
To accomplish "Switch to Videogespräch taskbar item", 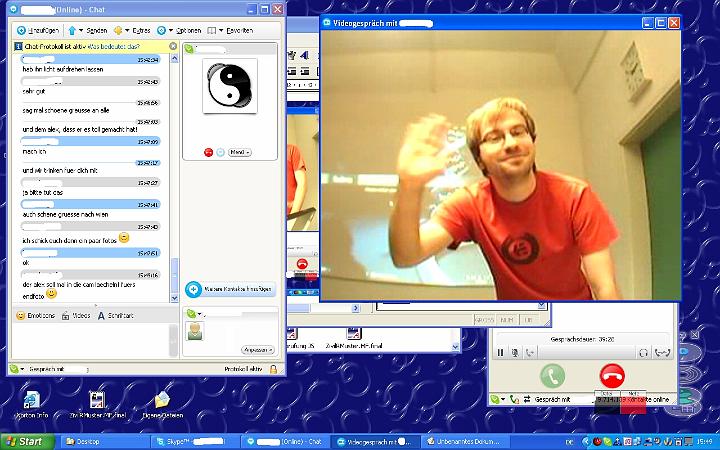I will (x=374, y=442).
